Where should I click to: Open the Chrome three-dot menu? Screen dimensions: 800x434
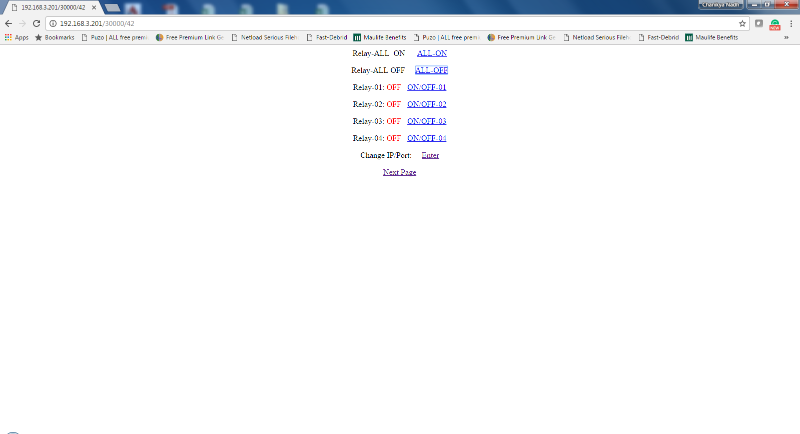(791, 23)
